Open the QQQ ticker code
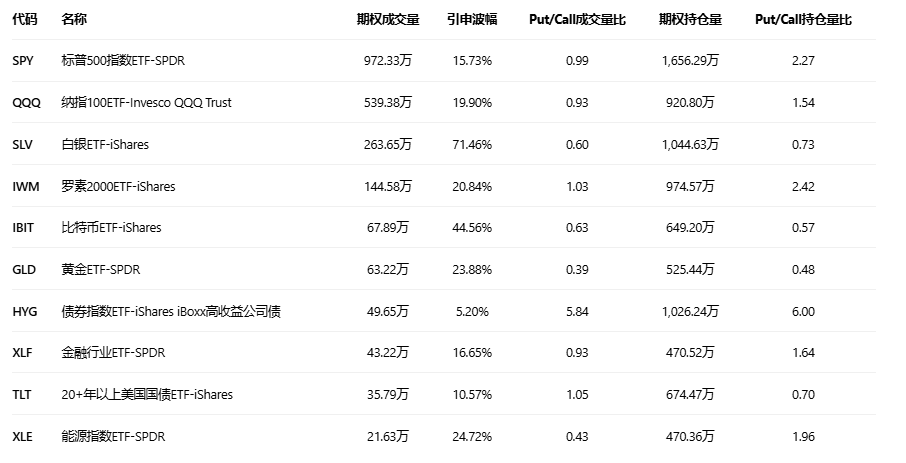Viewport: 906px width, 463px height. (x=26, y=103)
